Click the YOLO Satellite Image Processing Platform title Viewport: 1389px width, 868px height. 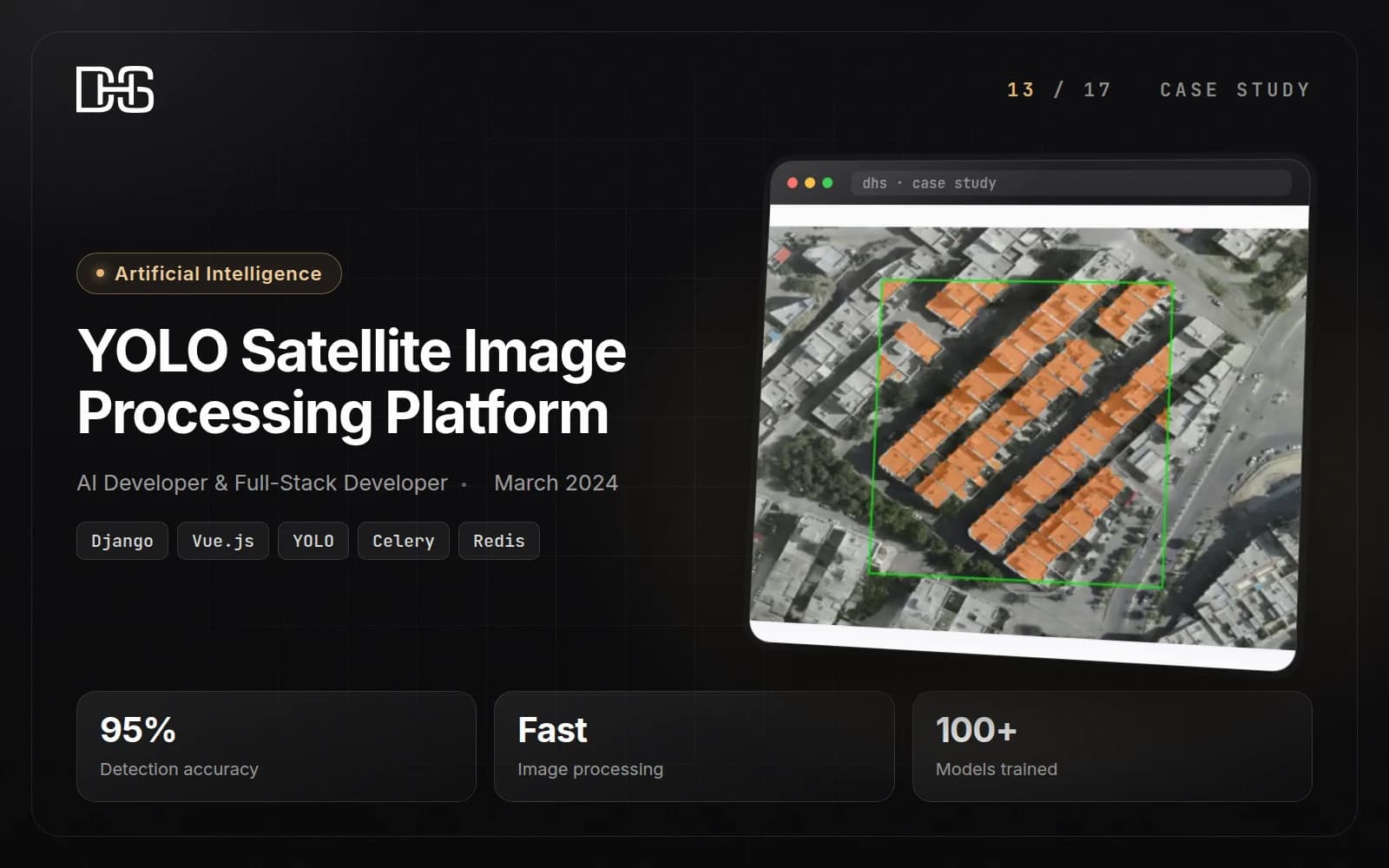tap(352, 381)
